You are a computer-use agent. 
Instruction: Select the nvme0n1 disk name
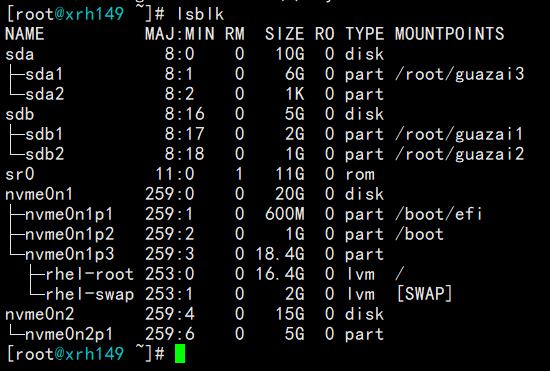[x=39, y=194]
